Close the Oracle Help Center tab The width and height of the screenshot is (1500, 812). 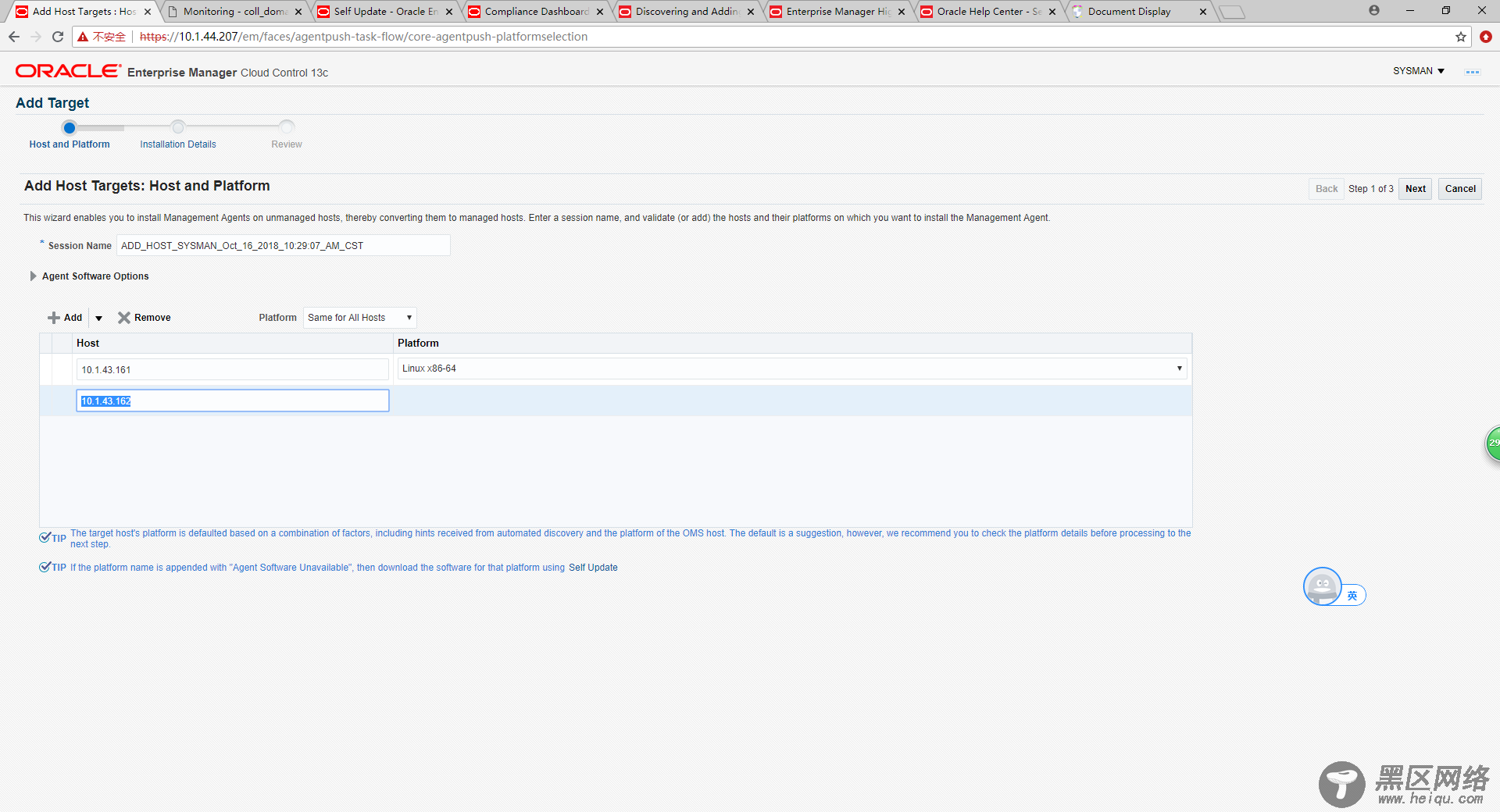[1052, 12]
